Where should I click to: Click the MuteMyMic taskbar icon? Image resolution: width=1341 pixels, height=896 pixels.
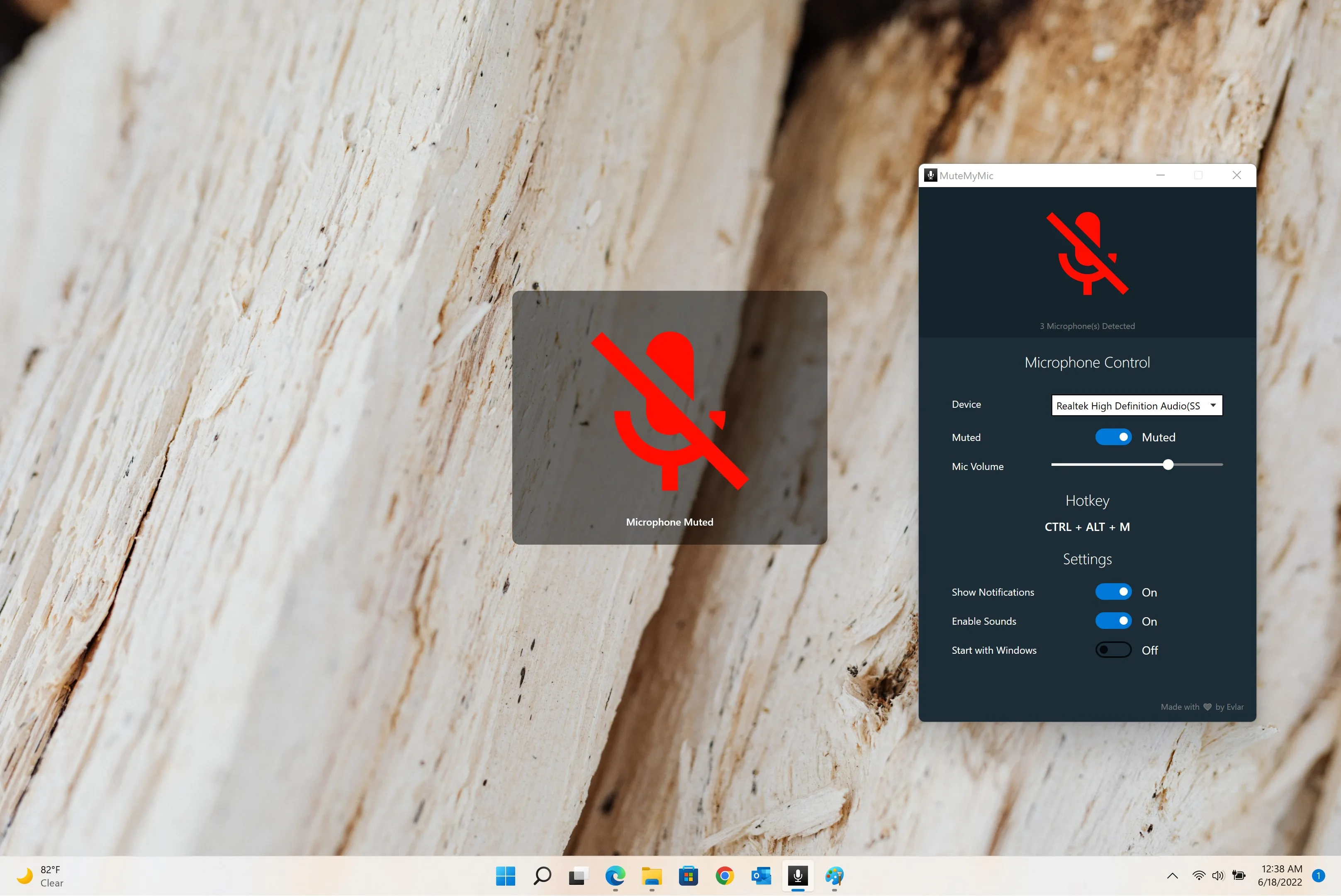pyautogui.click(x=798, y=875)
